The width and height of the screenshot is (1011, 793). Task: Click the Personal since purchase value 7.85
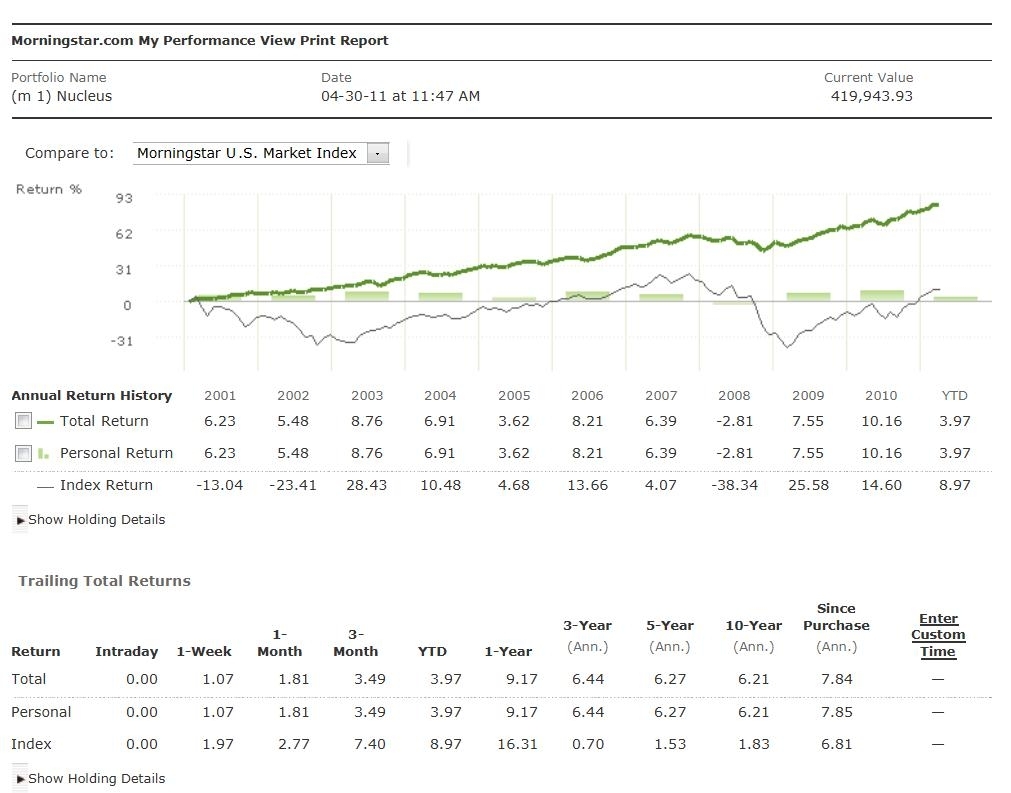point(837,712)
